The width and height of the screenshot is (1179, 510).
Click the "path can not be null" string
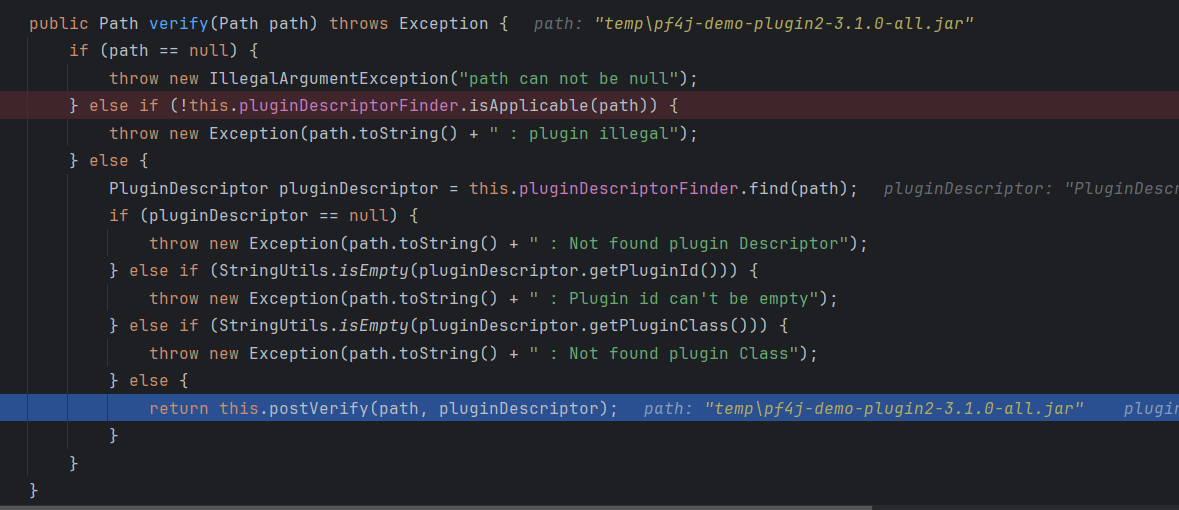click(x=570, y=78)
